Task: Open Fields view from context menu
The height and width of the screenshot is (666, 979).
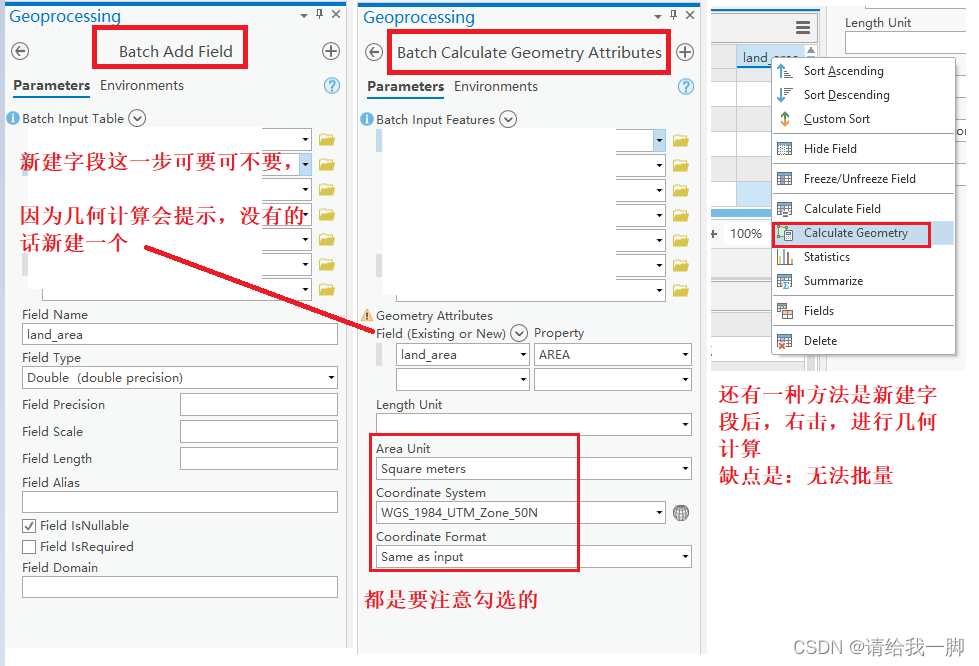Action: 819,311
